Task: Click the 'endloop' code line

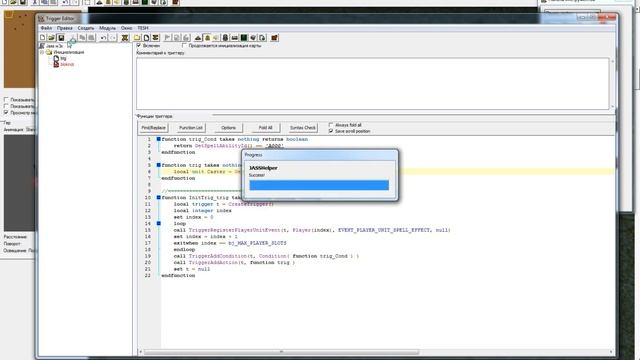Action: [x=184, y=249]
